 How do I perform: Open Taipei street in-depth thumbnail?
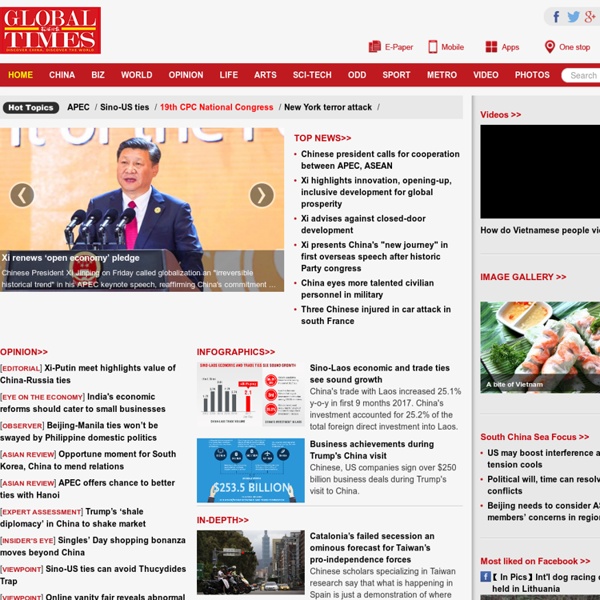click(x=251, y=562)
